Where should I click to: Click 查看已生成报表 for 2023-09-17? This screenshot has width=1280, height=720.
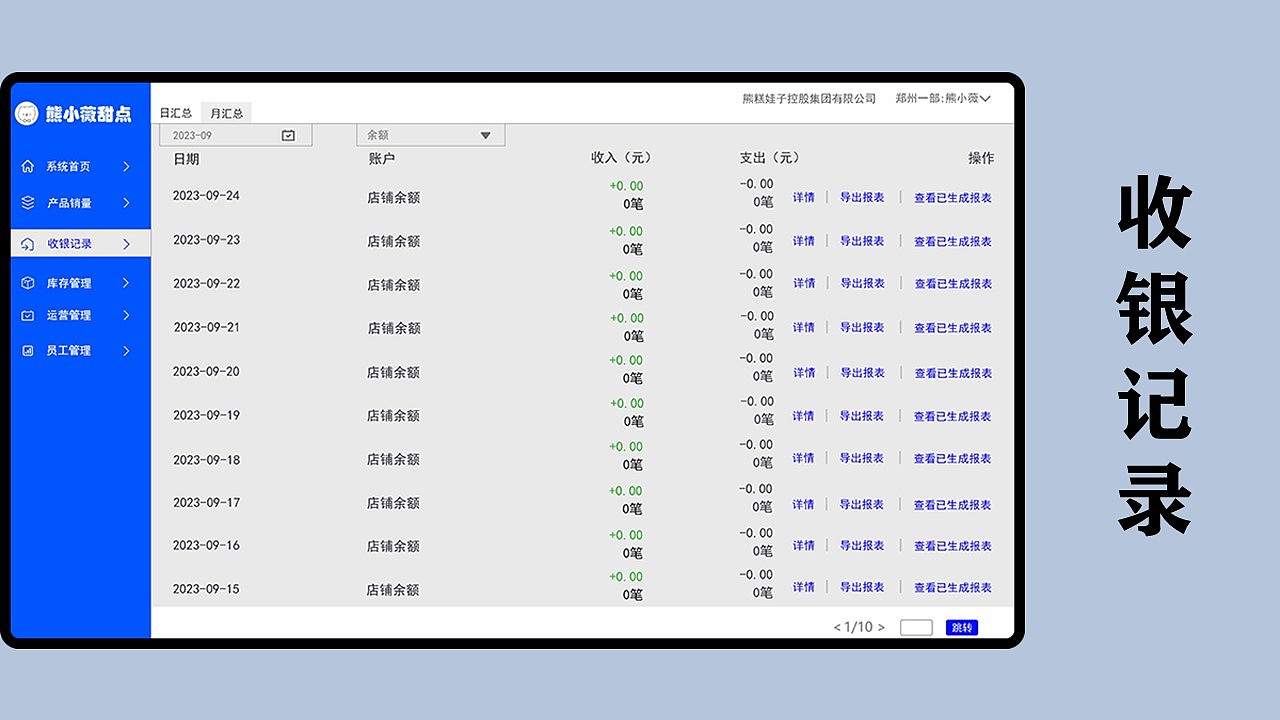pyautogui.click(x=953, y=505)
